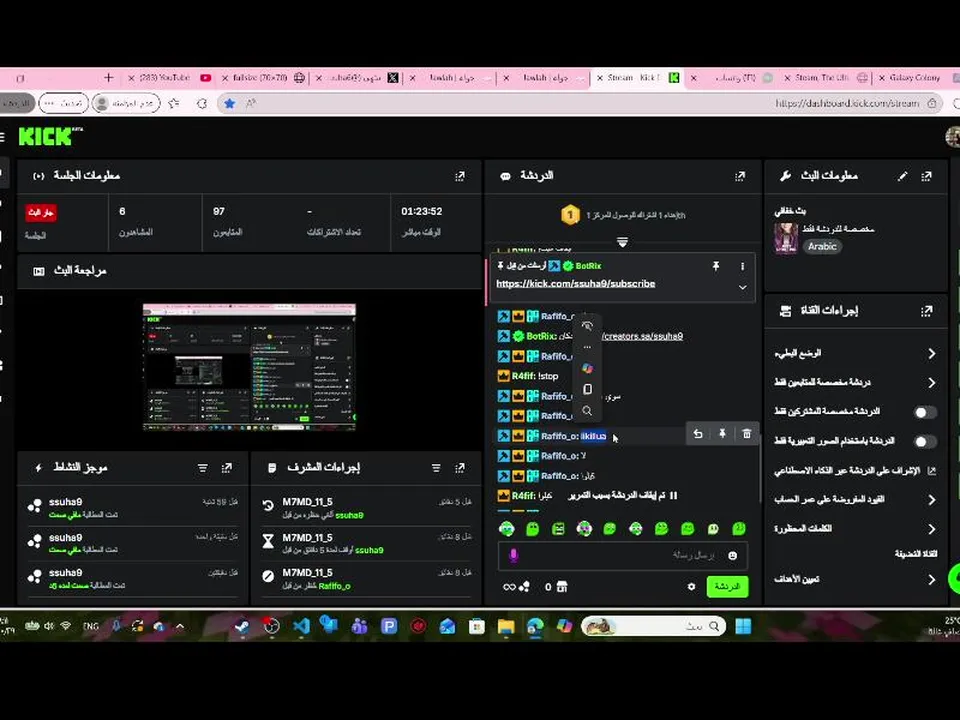Switch to the Steam browser tab
The image size is (960, 720).
tap(826, 78)
